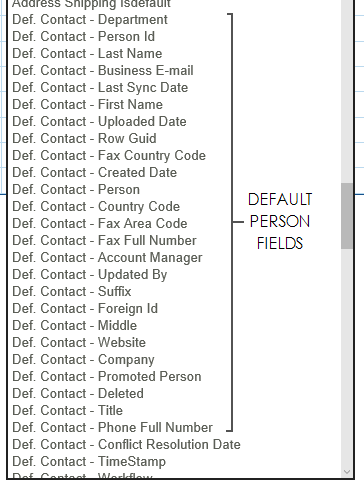The width and height of the screenshot is (364, 486).
Task: Select Def. Contact - Last Sync Date
Action: pyautogui.click(x=100, y=87)
